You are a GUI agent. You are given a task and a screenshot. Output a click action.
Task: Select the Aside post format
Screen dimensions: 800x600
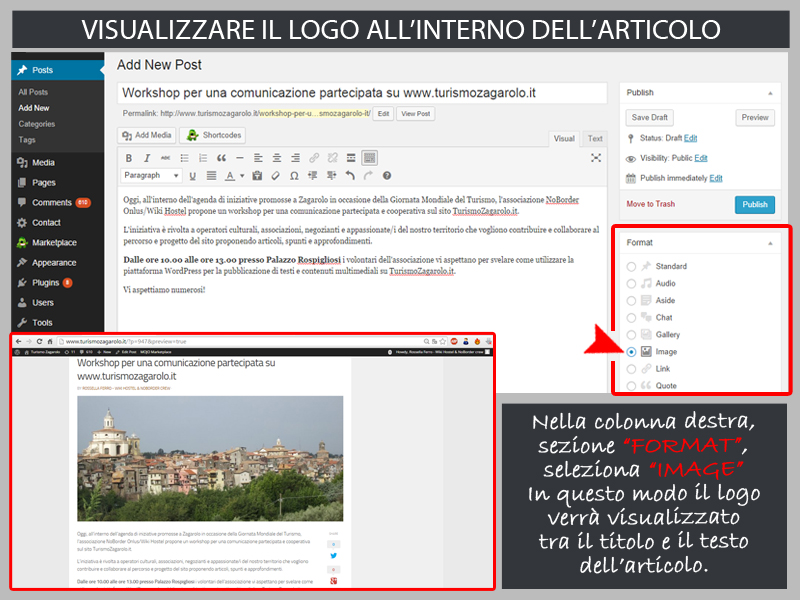click(631, 301)
